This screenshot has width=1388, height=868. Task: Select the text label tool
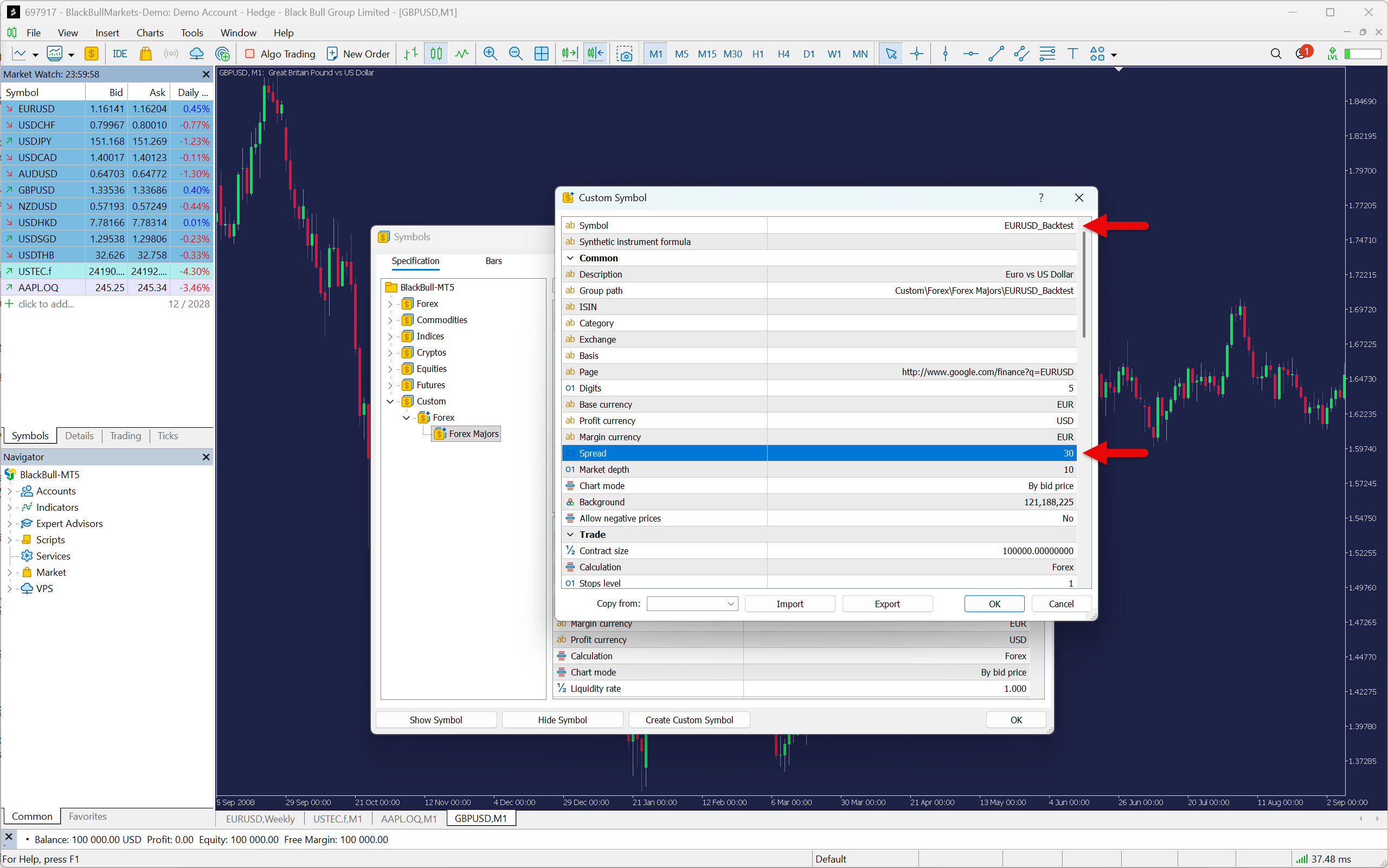coord(1072,54)
